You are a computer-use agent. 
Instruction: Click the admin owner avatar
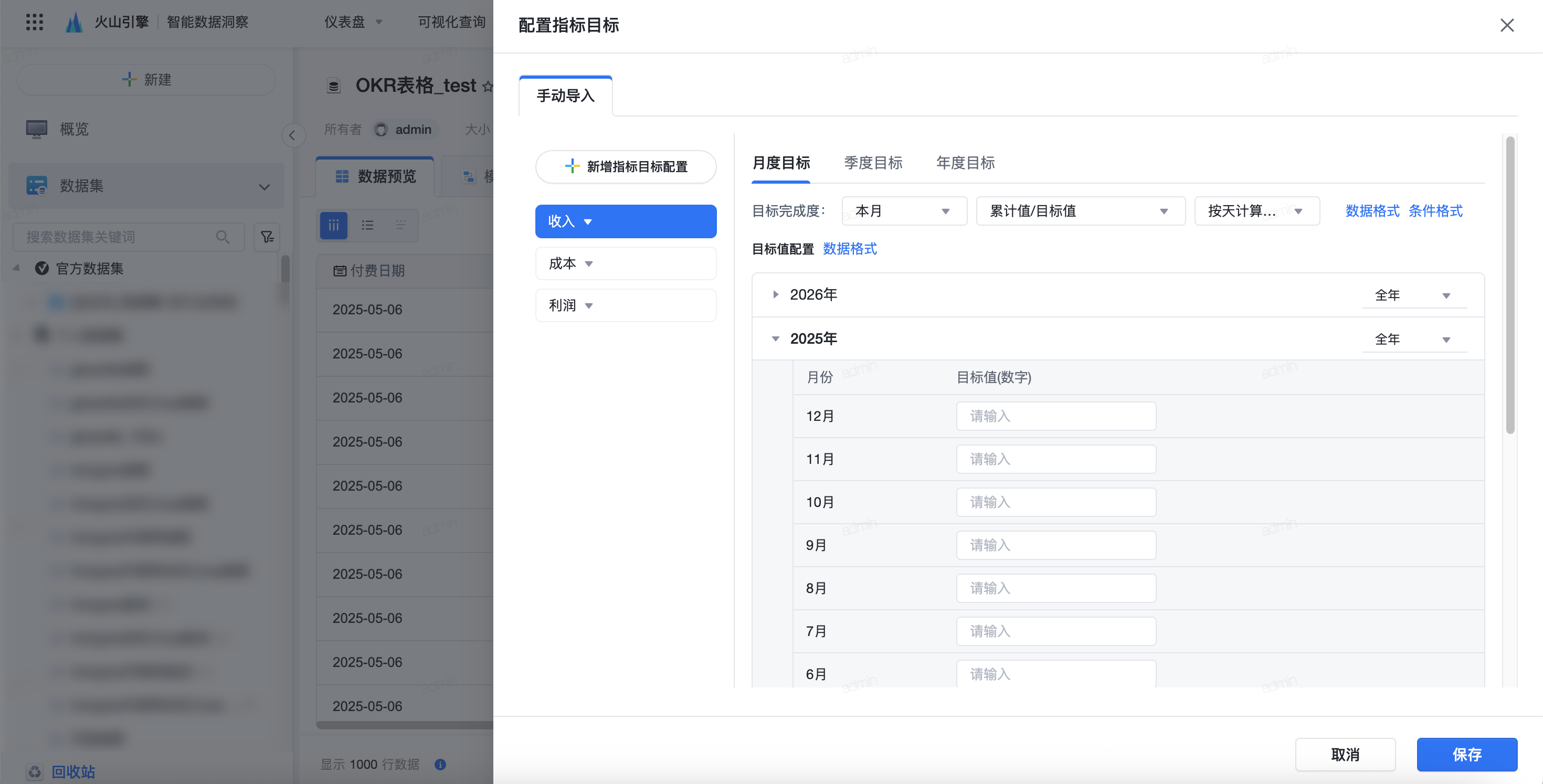click(381, 130)
